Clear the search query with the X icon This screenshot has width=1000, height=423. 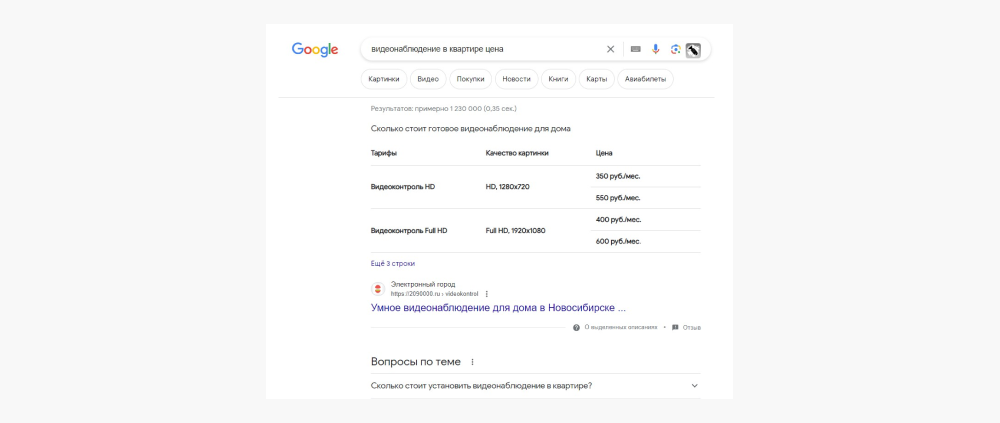point(611,49)
